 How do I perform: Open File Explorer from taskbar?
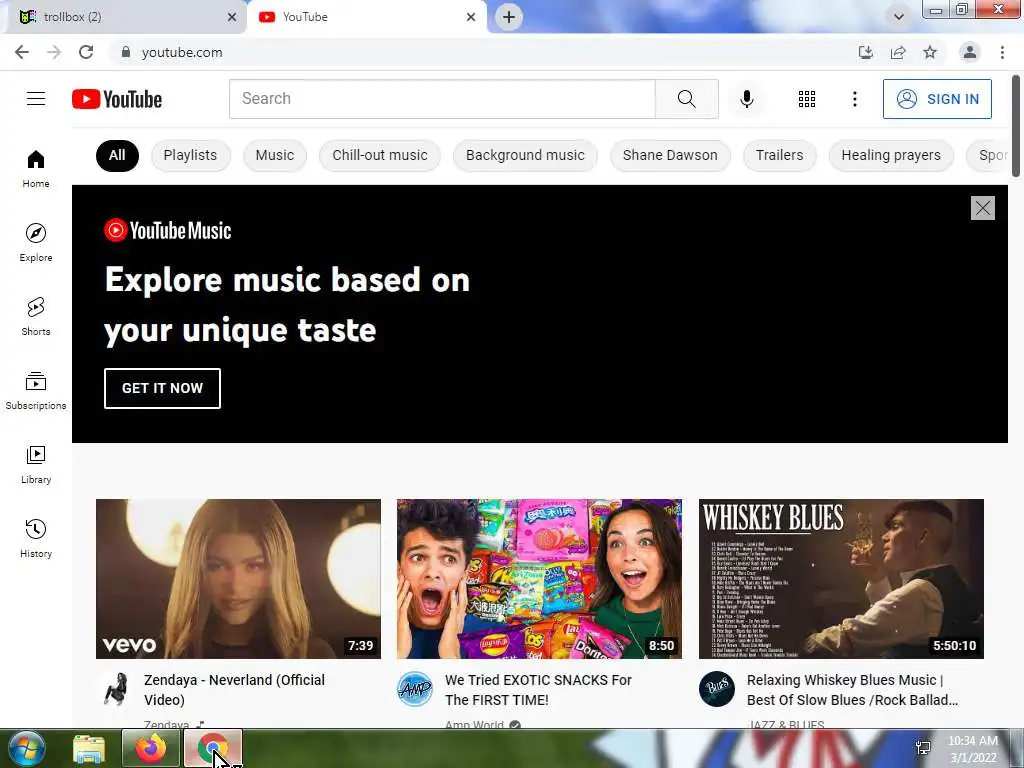pos(89,748)
